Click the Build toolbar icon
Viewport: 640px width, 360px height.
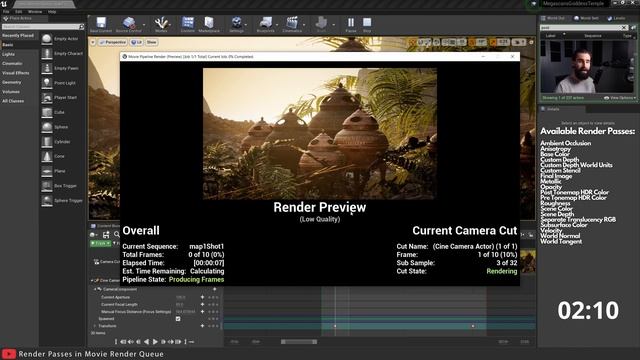pyautogui.click(x=322, y=22)
